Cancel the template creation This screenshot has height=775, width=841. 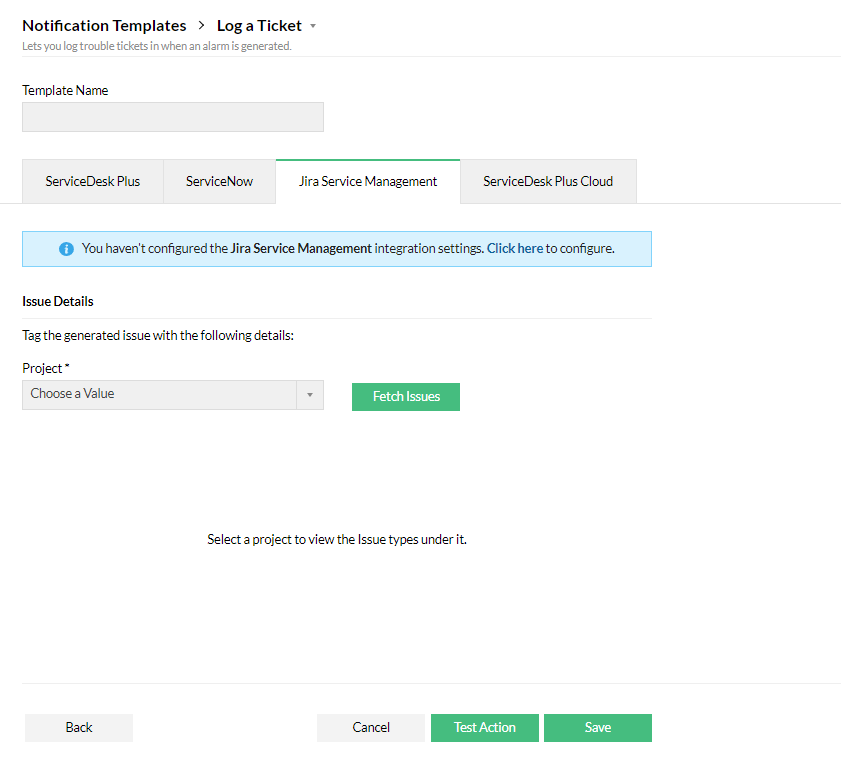[371, 728]
